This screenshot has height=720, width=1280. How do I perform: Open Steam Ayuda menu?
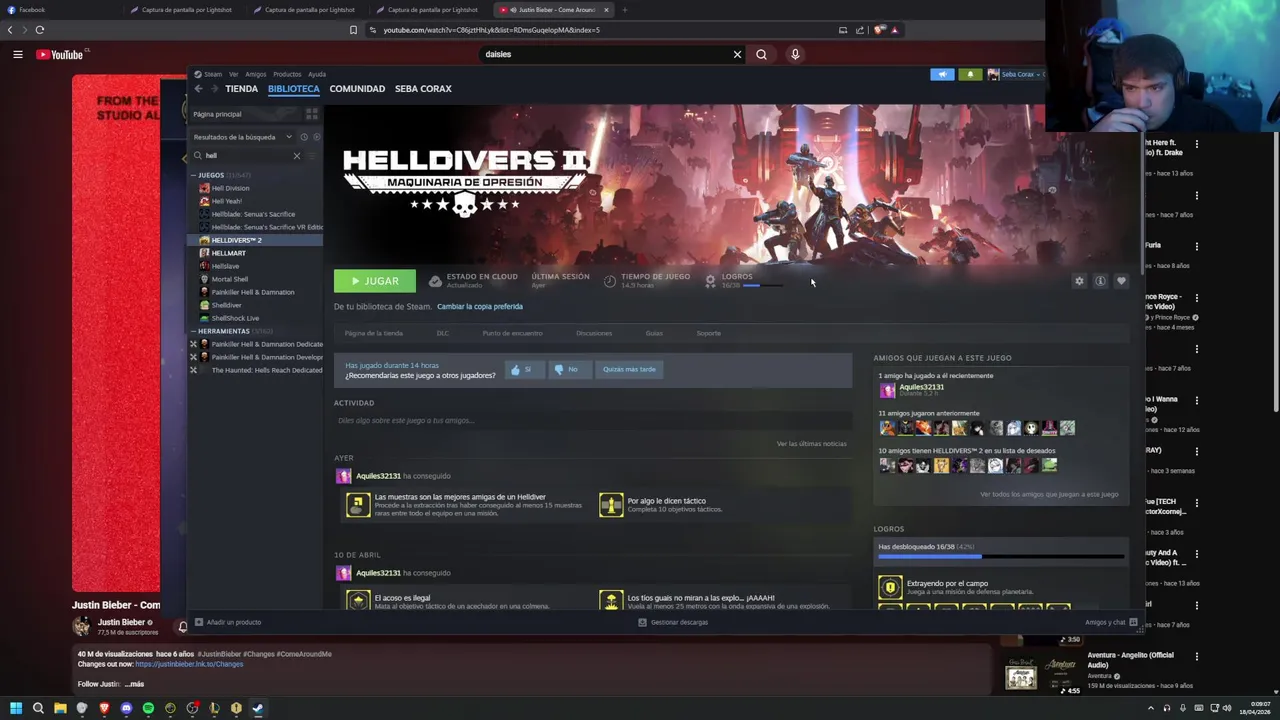point(317,74)
